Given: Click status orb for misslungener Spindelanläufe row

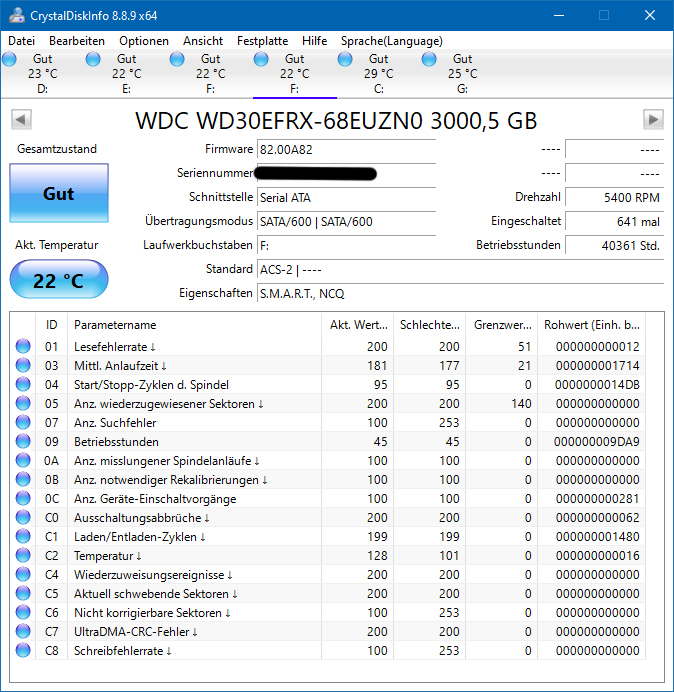Looking at the screenshot, I should point(23,460).
